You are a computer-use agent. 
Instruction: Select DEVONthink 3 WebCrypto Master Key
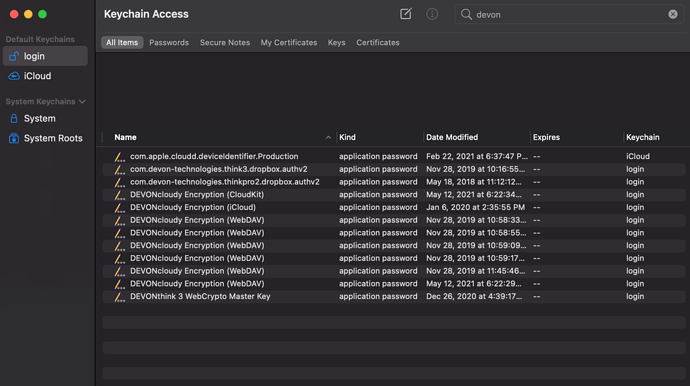tap(394, 297)
